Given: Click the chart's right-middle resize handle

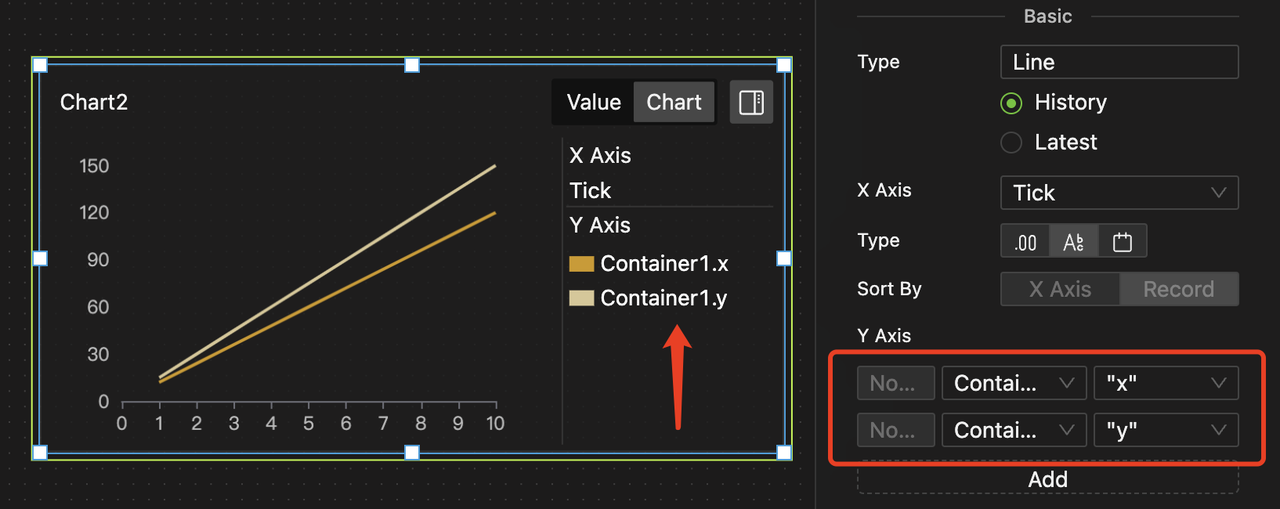Looking at the screenshot, I should pyautogui.click(x=784, y=258).
